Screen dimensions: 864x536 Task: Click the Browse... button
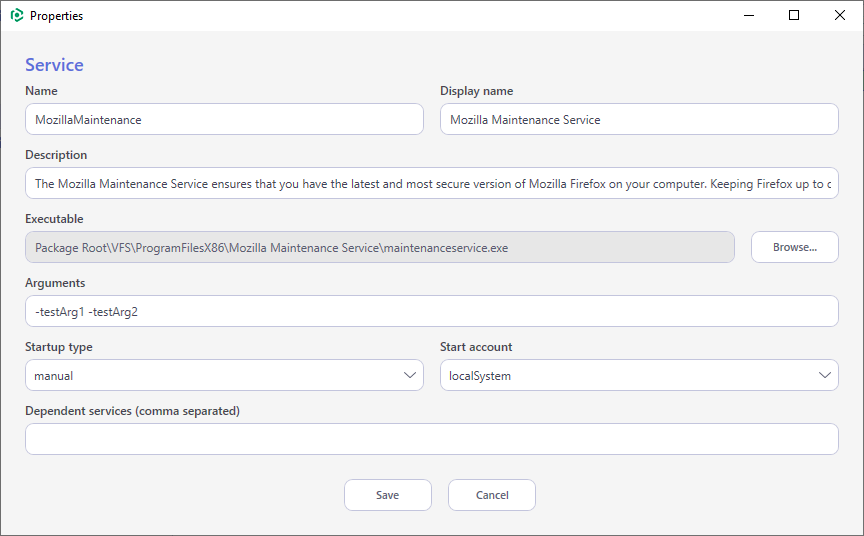click(795, 247)
